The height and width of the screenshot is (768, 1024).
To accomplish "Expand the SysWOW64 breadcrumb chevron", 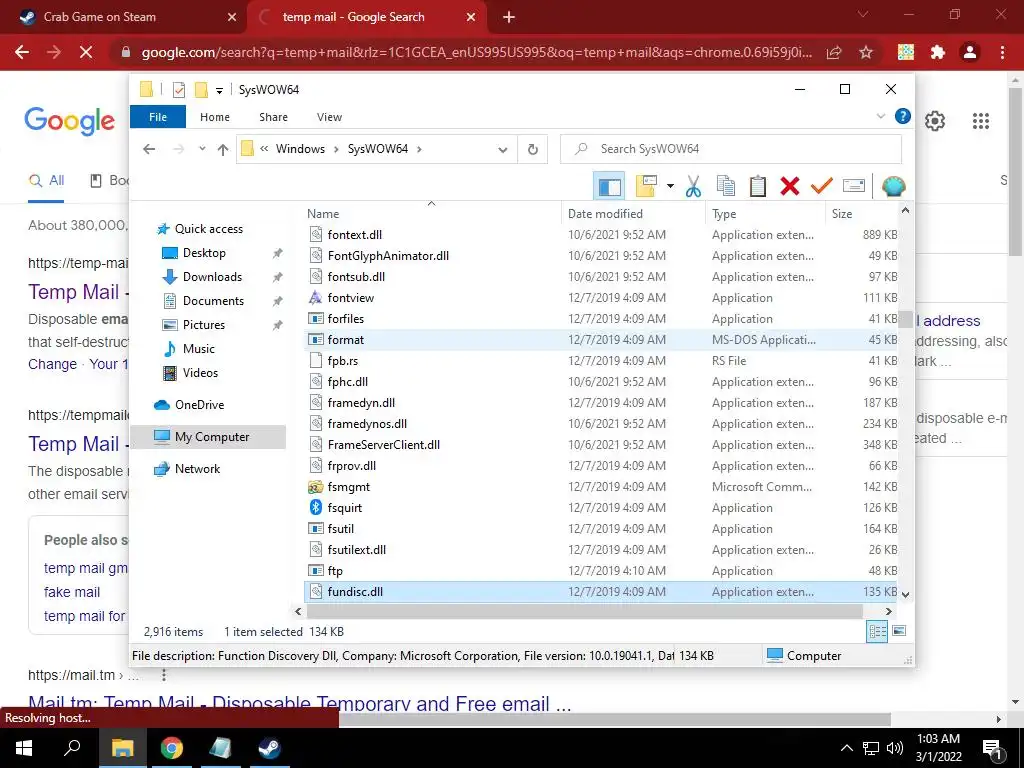I will point(419,150).
